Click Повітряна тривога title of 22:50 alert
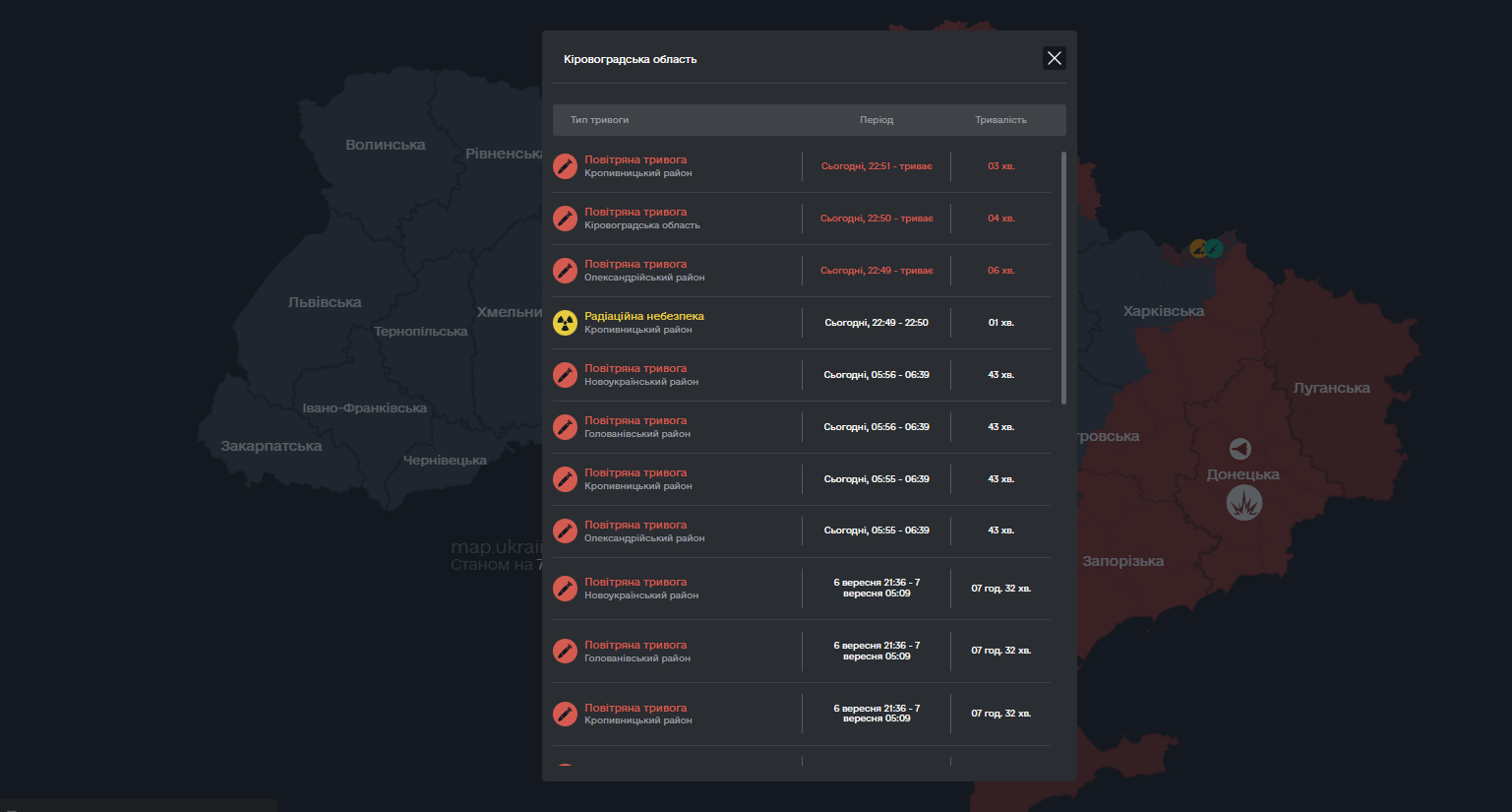The image size is (1512, 812). (x=635, y=212)
